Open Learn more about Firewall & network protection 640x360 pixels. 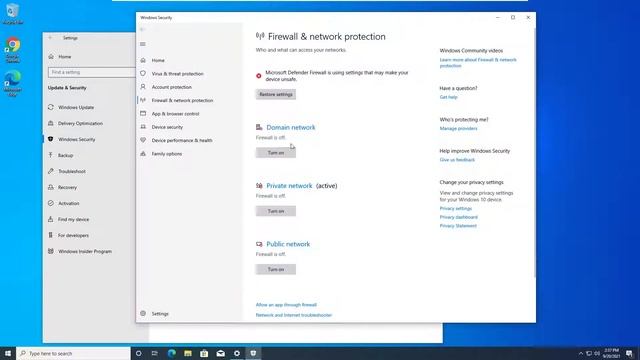click(x=478, y=63)
